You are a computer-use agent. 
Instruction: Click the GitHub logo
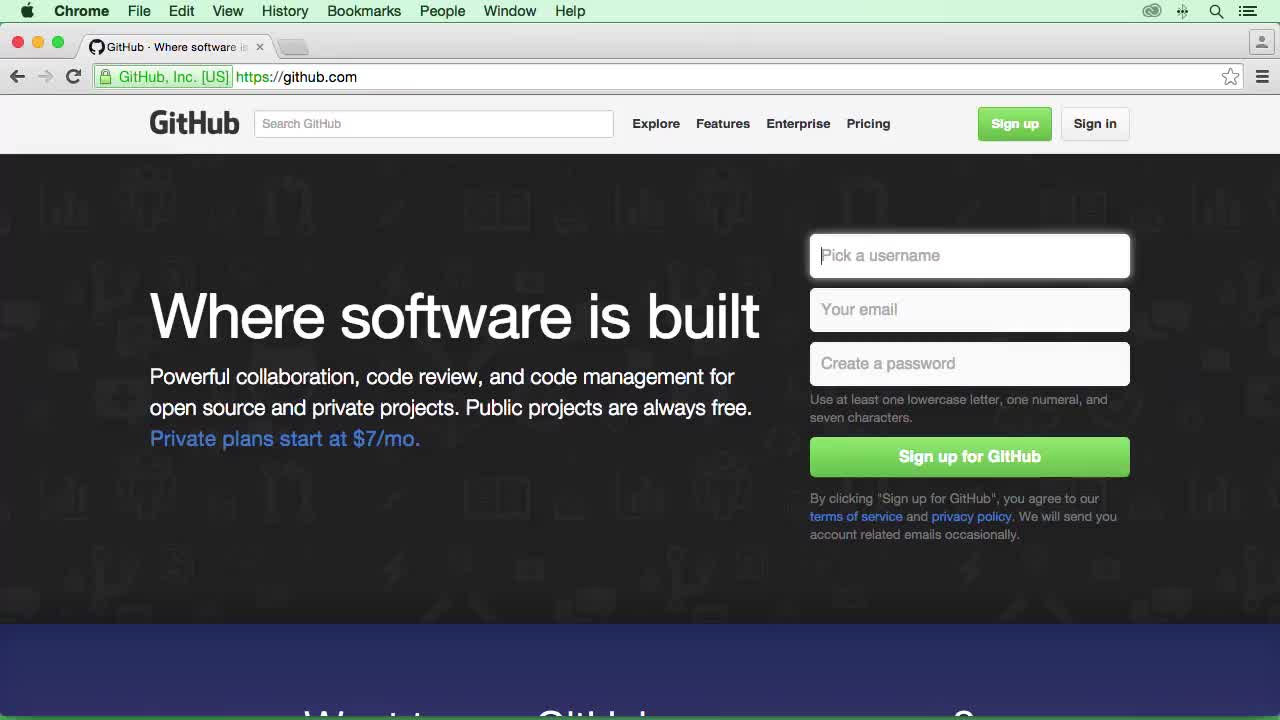point(194,123)
